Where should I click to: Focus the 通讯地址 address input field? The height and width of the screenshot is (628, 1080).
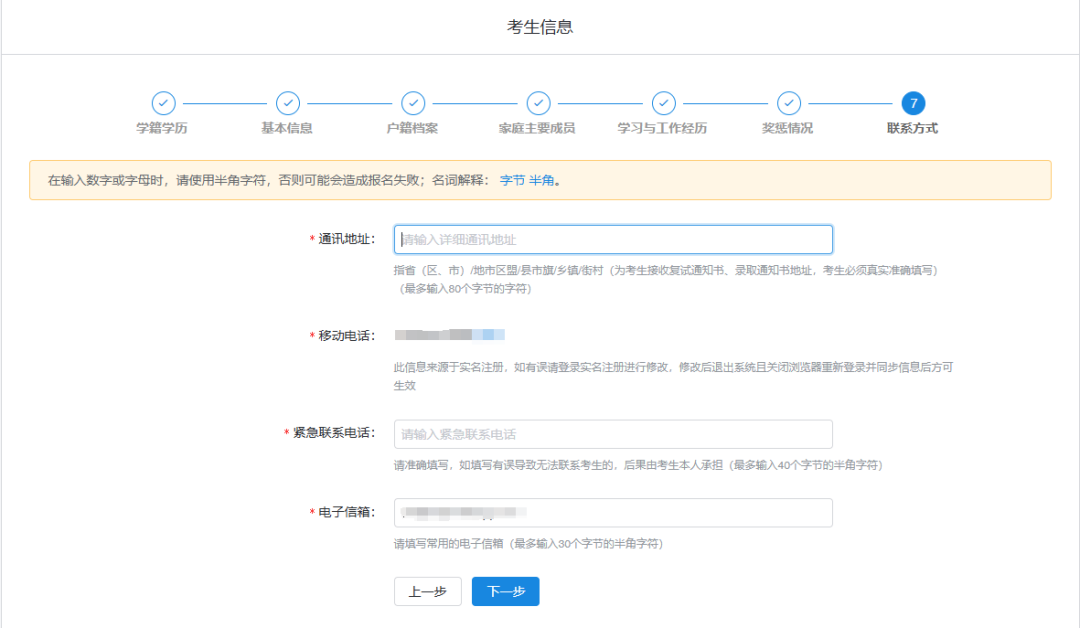[x=613, y=240]
